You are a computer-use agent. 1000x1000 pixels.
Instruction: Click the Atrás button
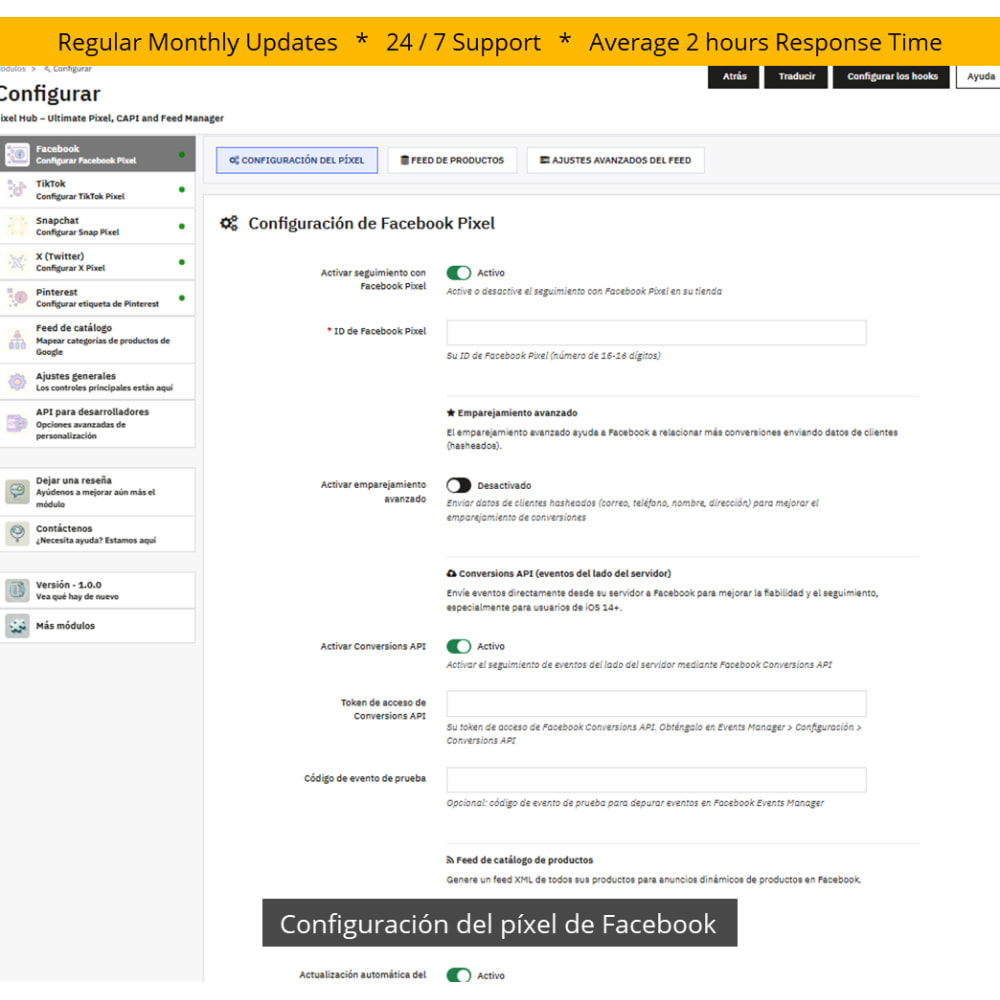734,77
